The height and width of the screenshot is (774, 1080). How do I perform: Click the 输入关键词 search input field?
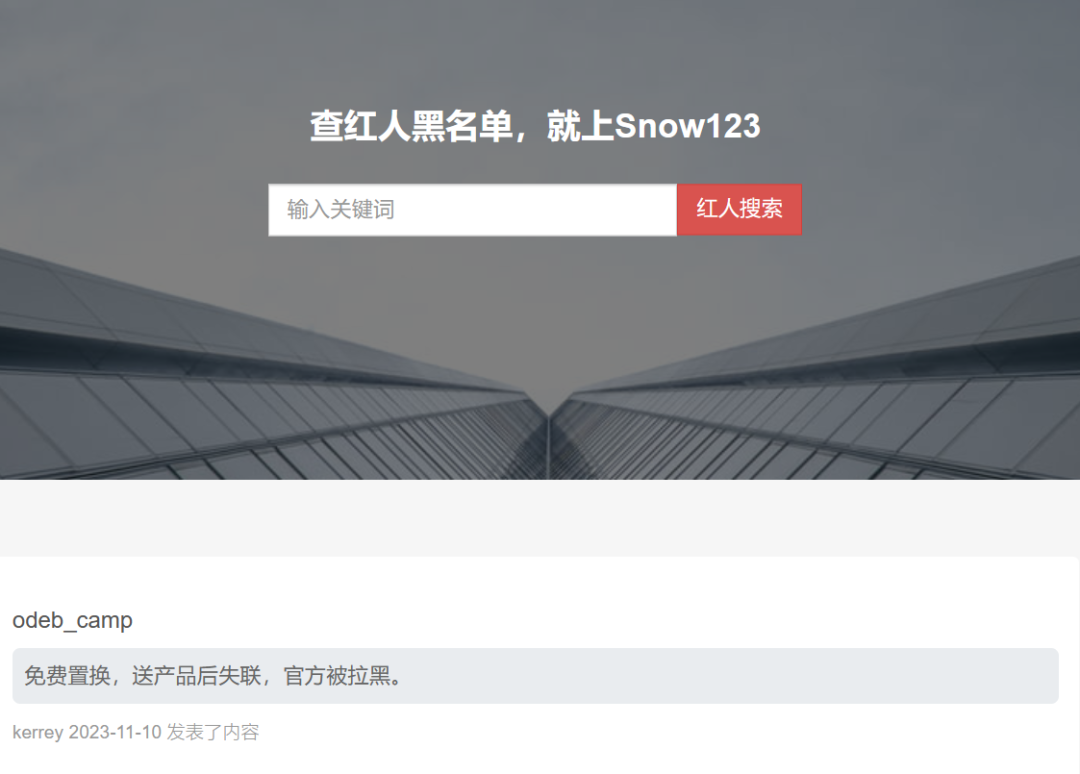coord(472,209)
